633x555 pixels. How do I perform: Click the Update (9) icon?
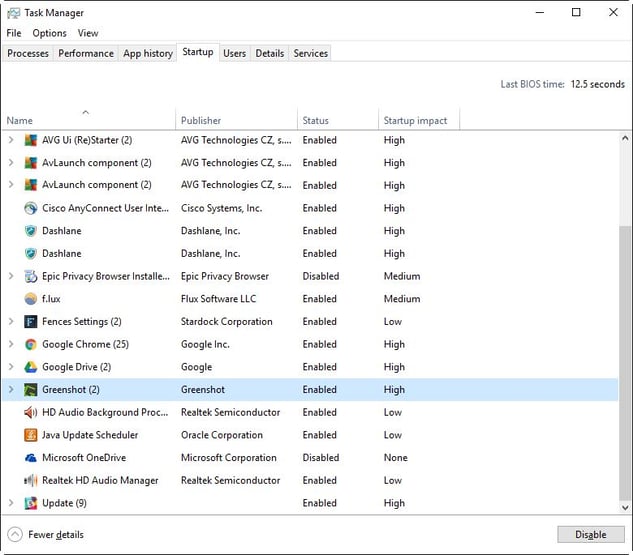click(x=31, y=503)
